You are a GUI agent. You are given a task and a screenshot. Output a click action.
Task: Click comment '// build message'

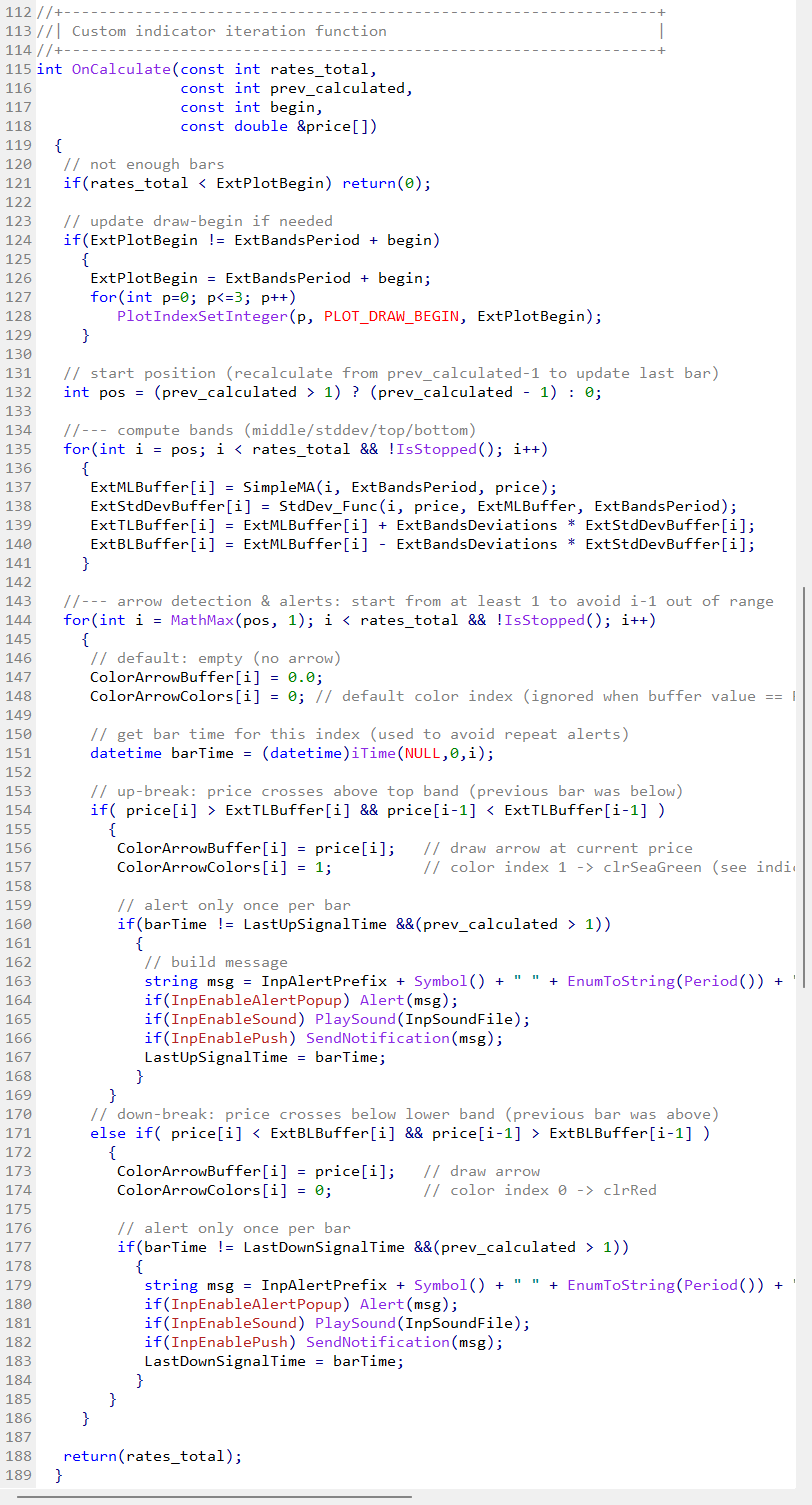[x=215, y=962]
